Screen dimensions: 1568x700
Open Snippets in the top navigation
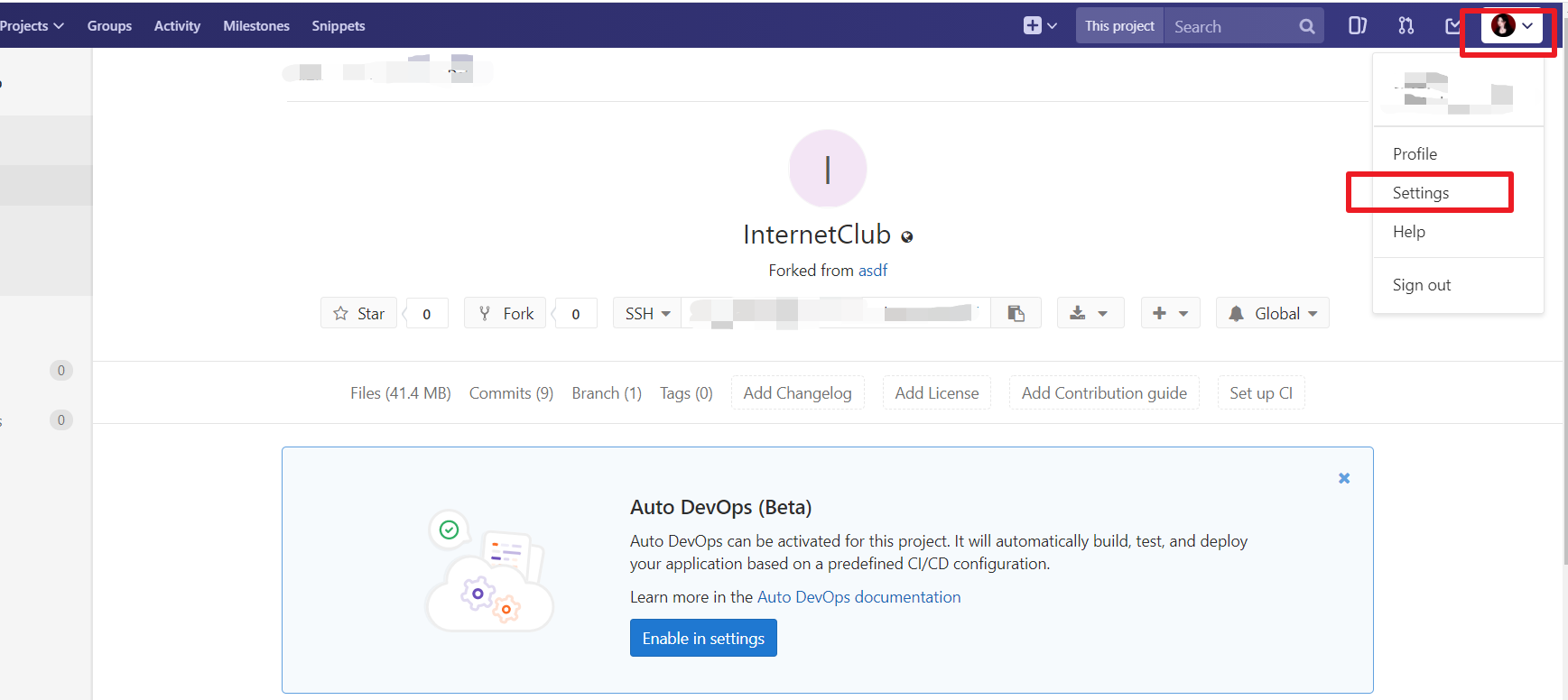[339, 26]
